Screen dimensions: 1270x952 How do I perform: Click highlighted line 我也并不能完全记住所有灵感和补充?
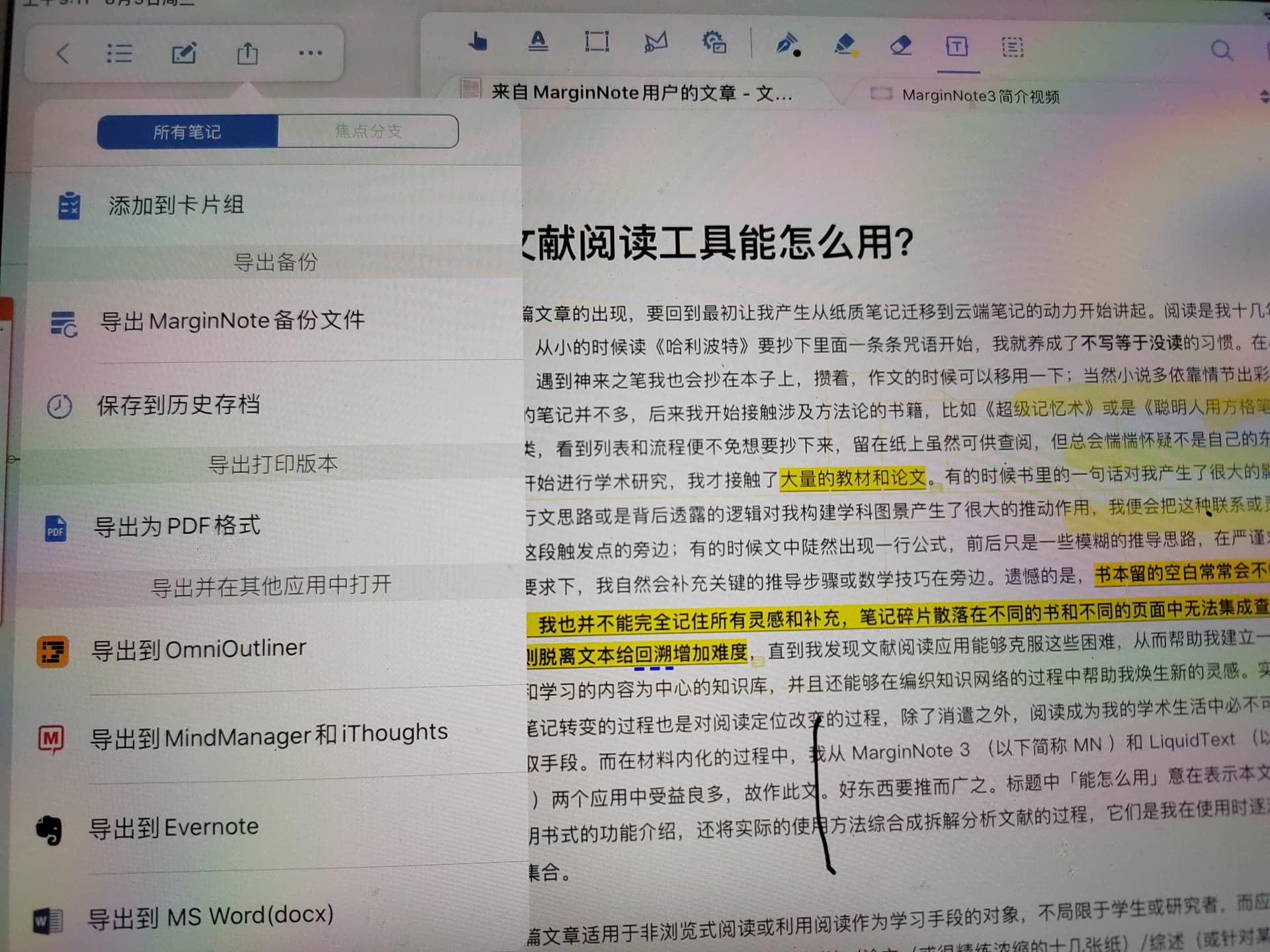click(x=689, y=621)
